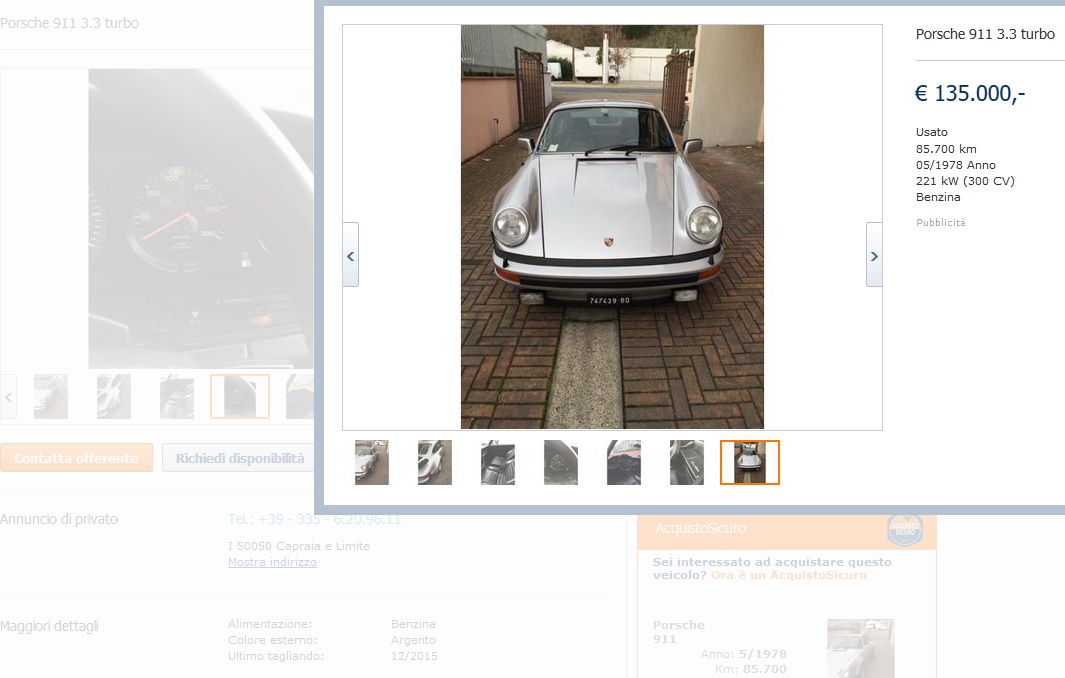The image size is (1065, 678).
Task: Click the 'Km: 85.700' text in AcquistoSicuro box
Action: (x=751, y=669)
